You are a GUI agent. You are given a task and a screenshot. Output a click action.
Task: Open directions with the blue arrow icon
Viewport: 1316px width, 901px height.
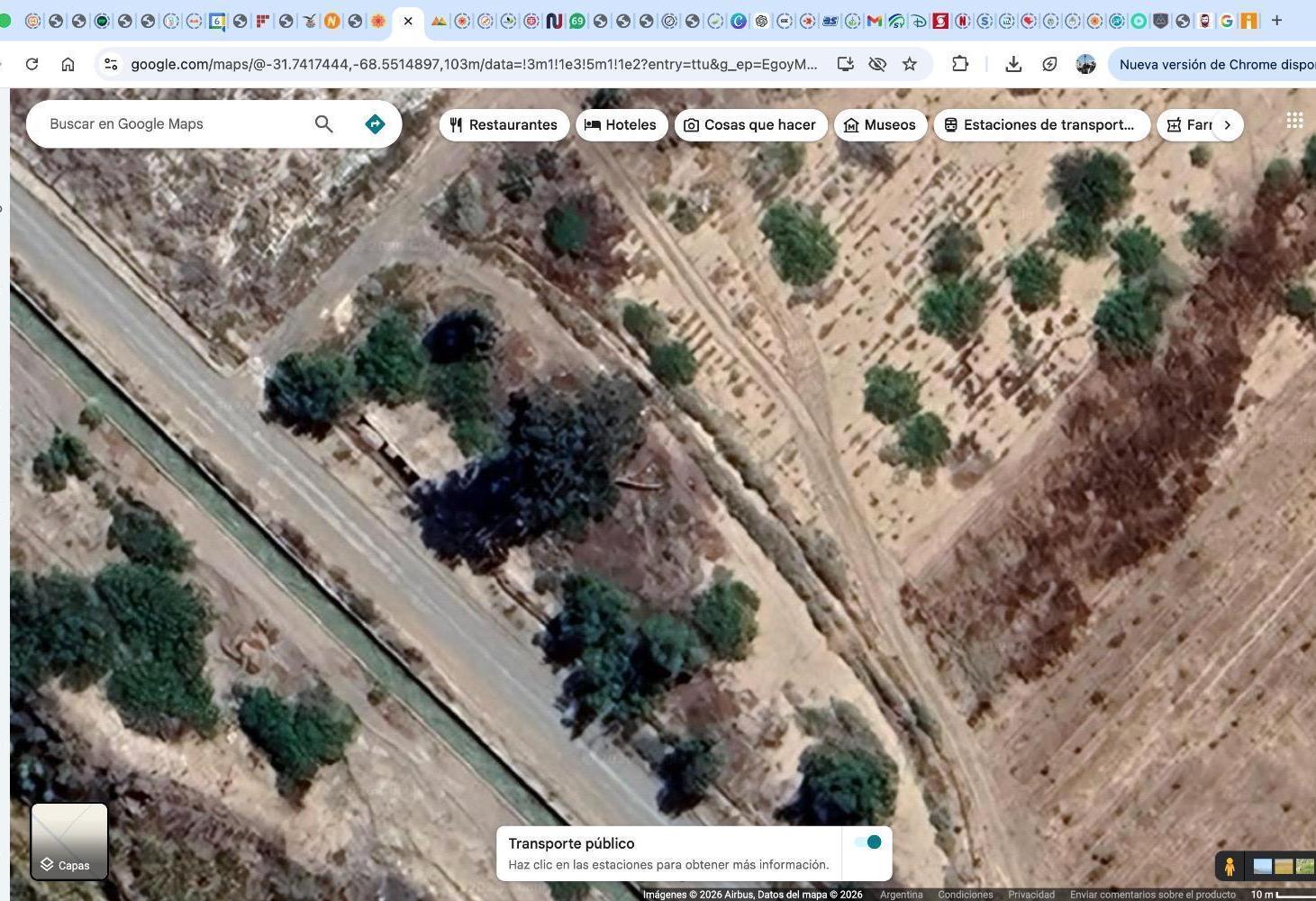click(375, 124)
